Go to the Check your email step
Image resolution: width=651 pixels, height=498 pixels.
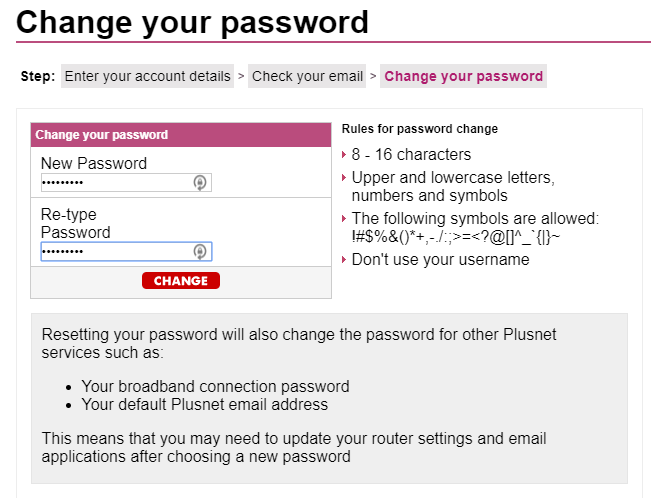(307, 76)
